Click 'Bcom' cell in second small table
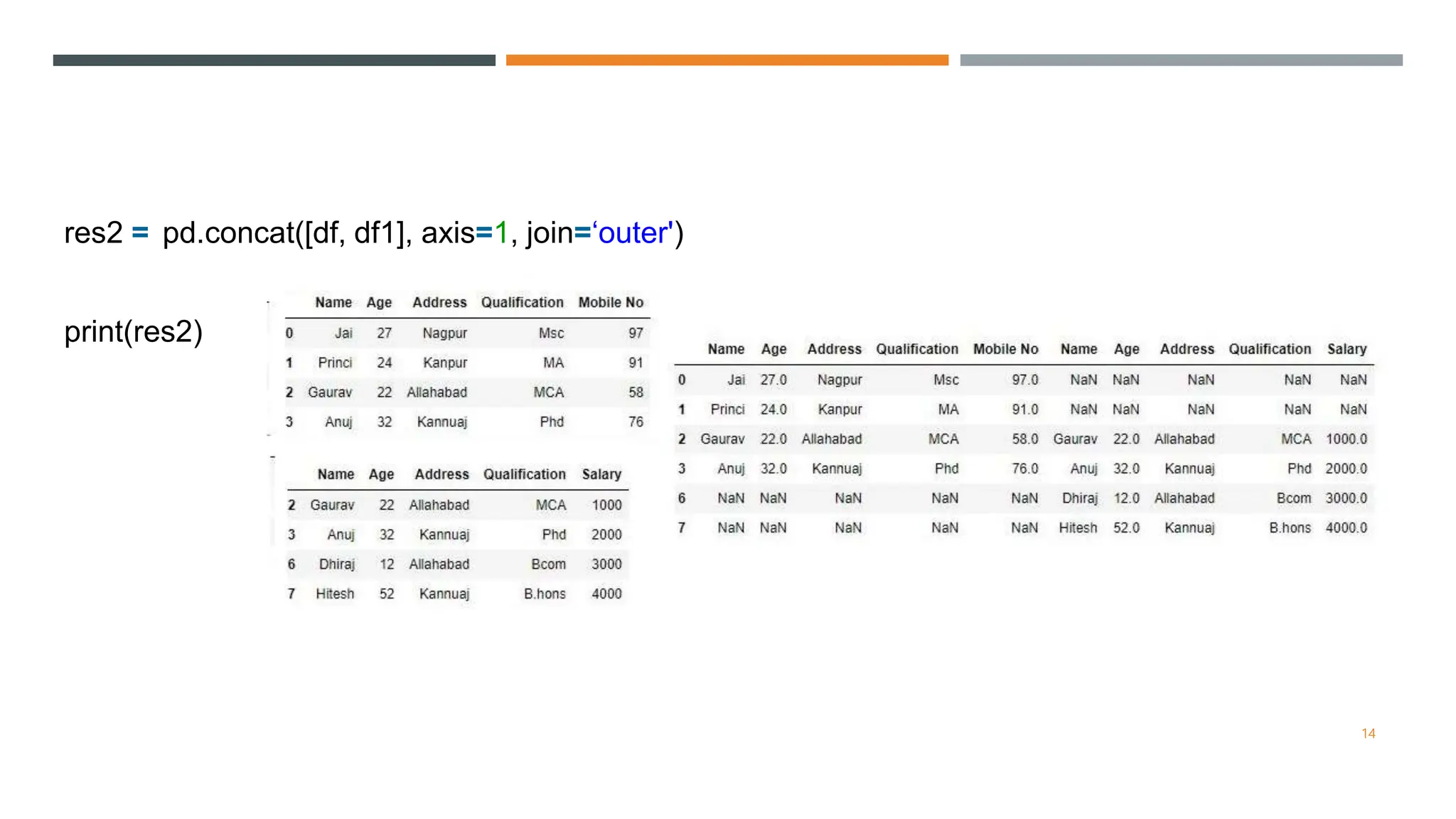The image size is (1456, 819). click(548, 564)
